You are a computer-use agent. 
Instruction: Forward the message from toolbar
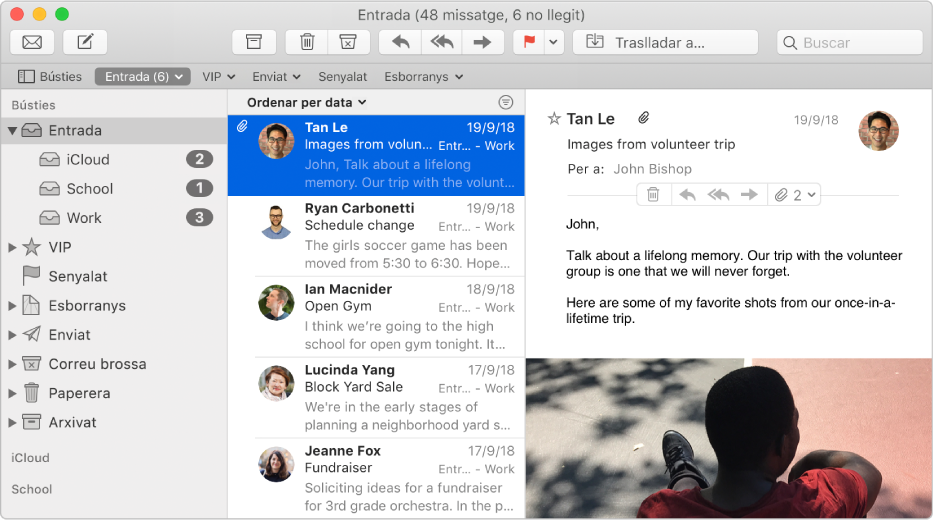[x=481, y=42]
